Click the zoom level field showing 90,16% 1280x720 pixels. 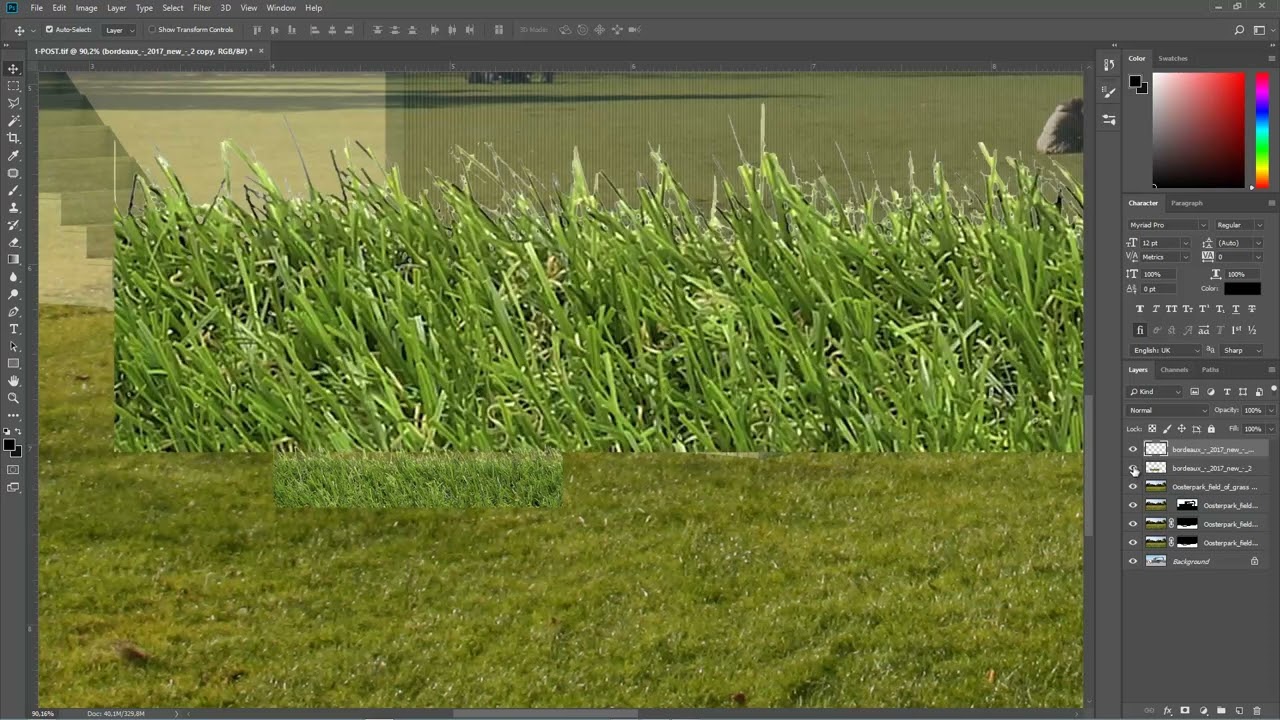43,714
